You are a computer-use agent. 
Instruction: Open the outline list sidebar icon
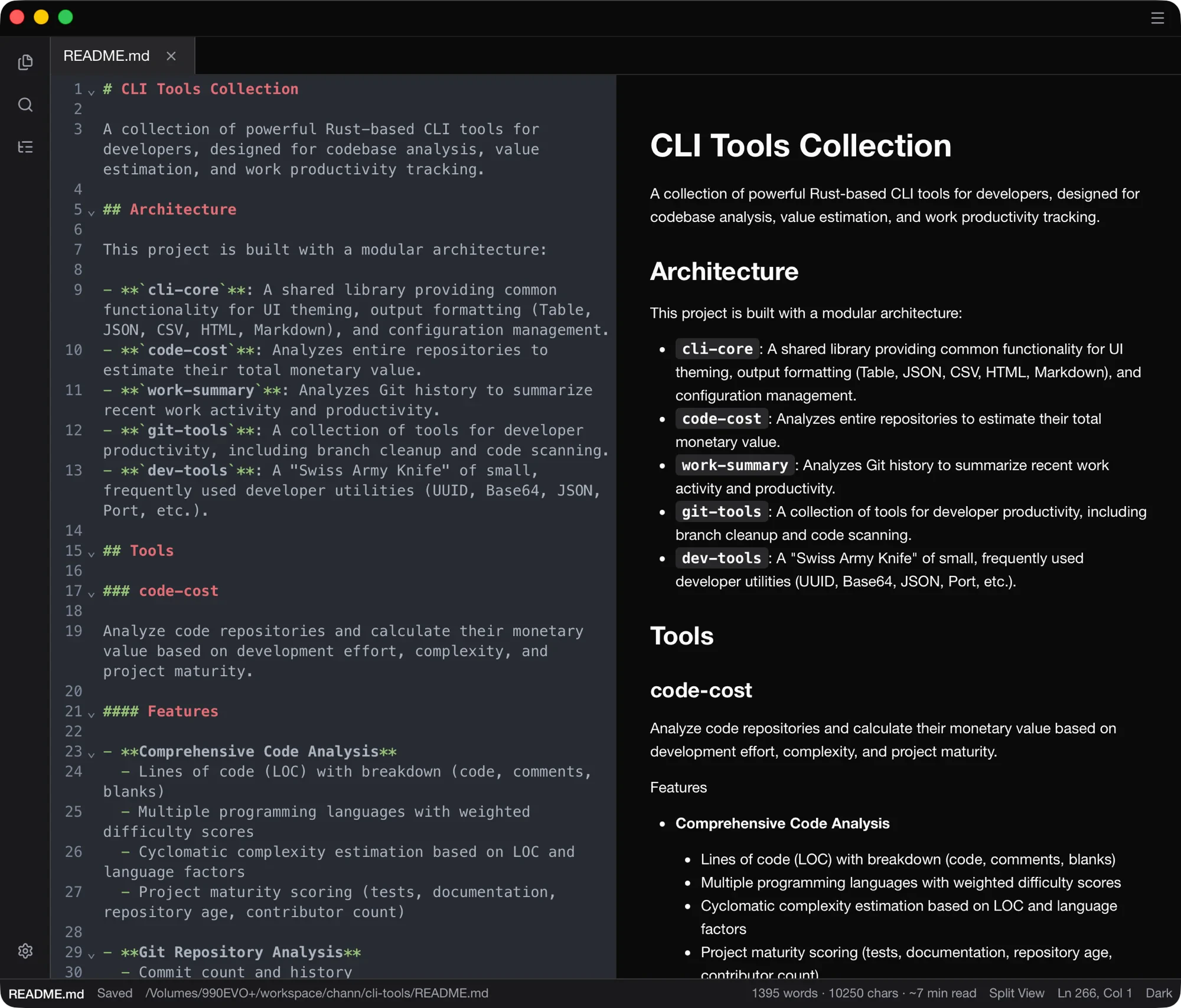tap(25, 147)
